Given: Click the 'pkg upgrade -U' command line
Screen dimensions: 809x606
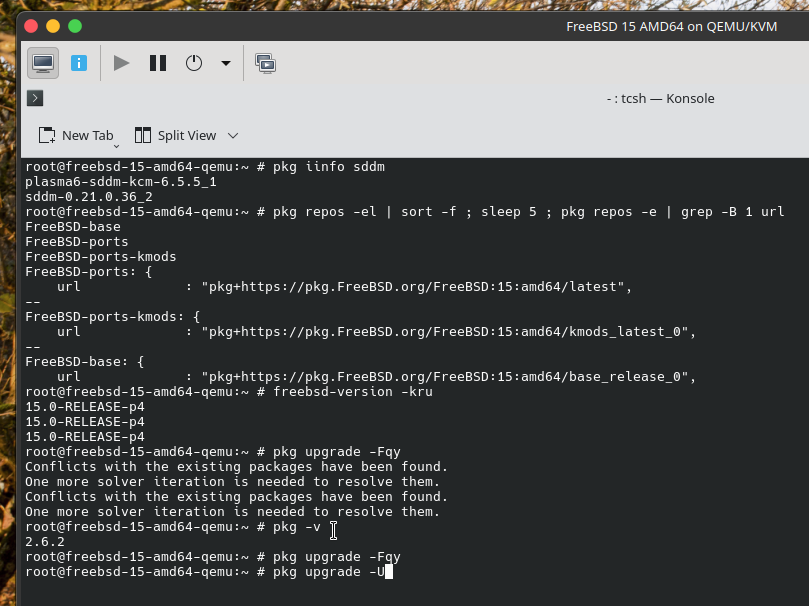Looking at the screenshot, I should tap(320, 571).
